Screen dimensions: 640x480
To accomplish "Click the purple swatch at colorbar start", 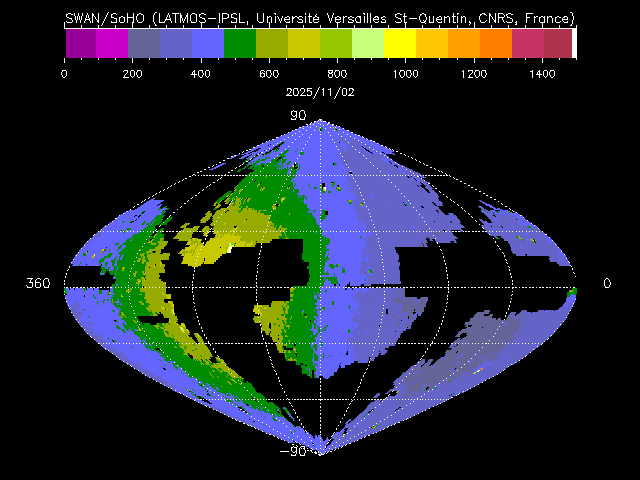I will pyautogui.click(x=80, y=43).
